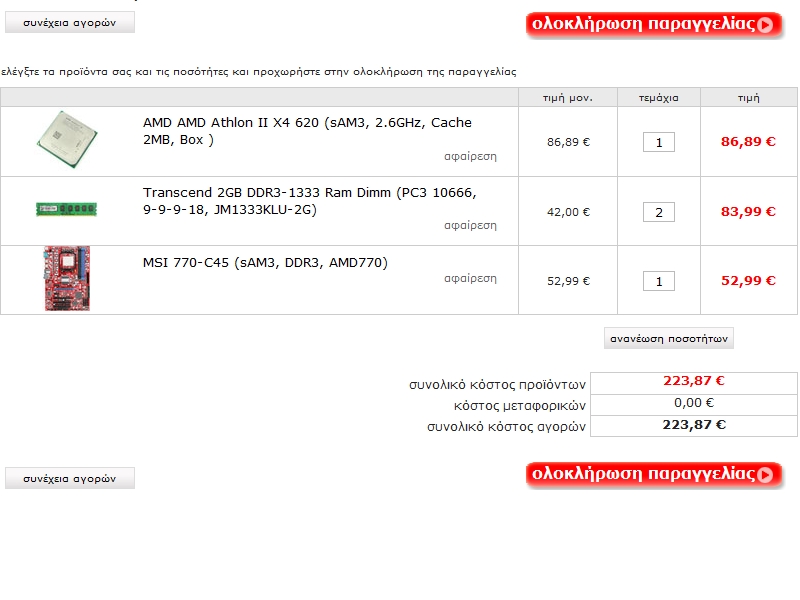Viewport: 800px width, 600px height.
Task: Focus the quantity field for AMD Athlon II
Action: click(659, 142)
